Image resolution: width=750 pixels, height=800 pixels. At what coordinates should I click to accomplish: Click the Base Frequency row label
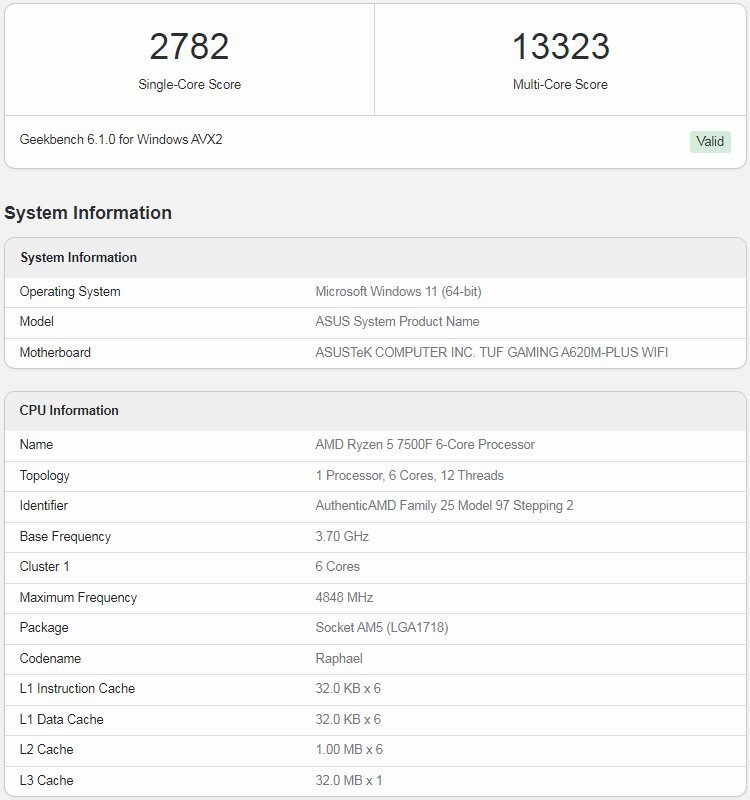click(x=65, y=536)
